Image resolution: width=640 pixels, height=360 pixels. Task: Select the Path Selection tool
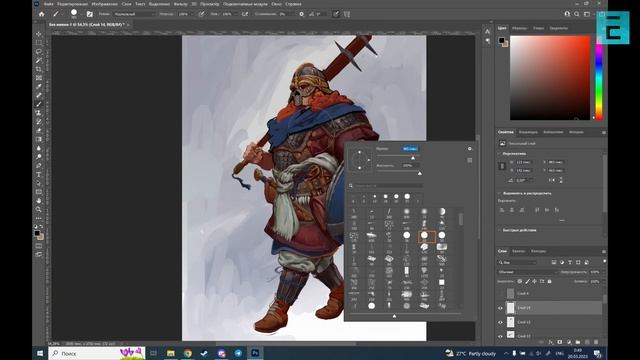point(39,183)
